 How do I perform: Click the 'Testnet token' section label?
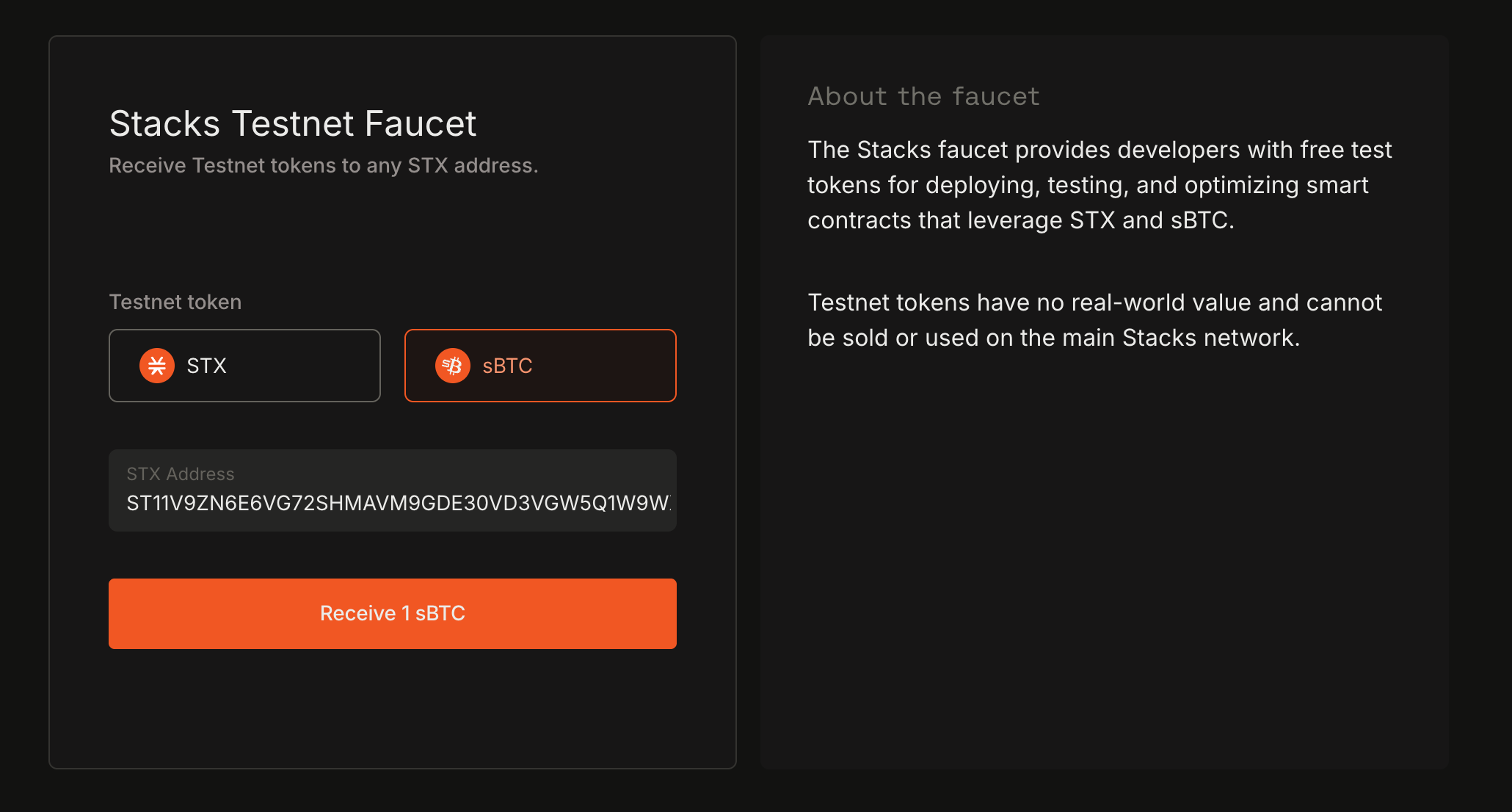(x=175, y=302)
